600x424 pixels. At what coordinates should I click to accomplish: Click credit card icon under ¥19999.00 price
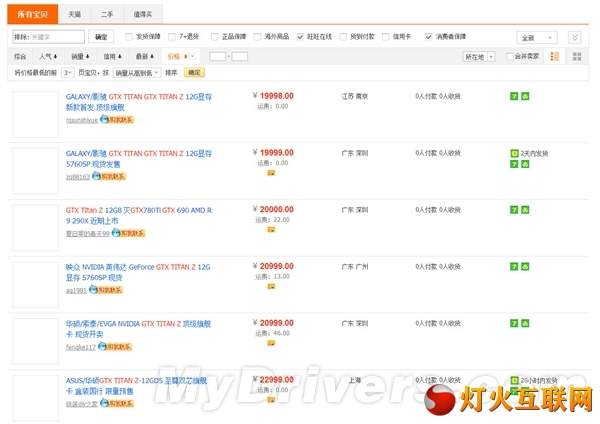tap(271, 173)
